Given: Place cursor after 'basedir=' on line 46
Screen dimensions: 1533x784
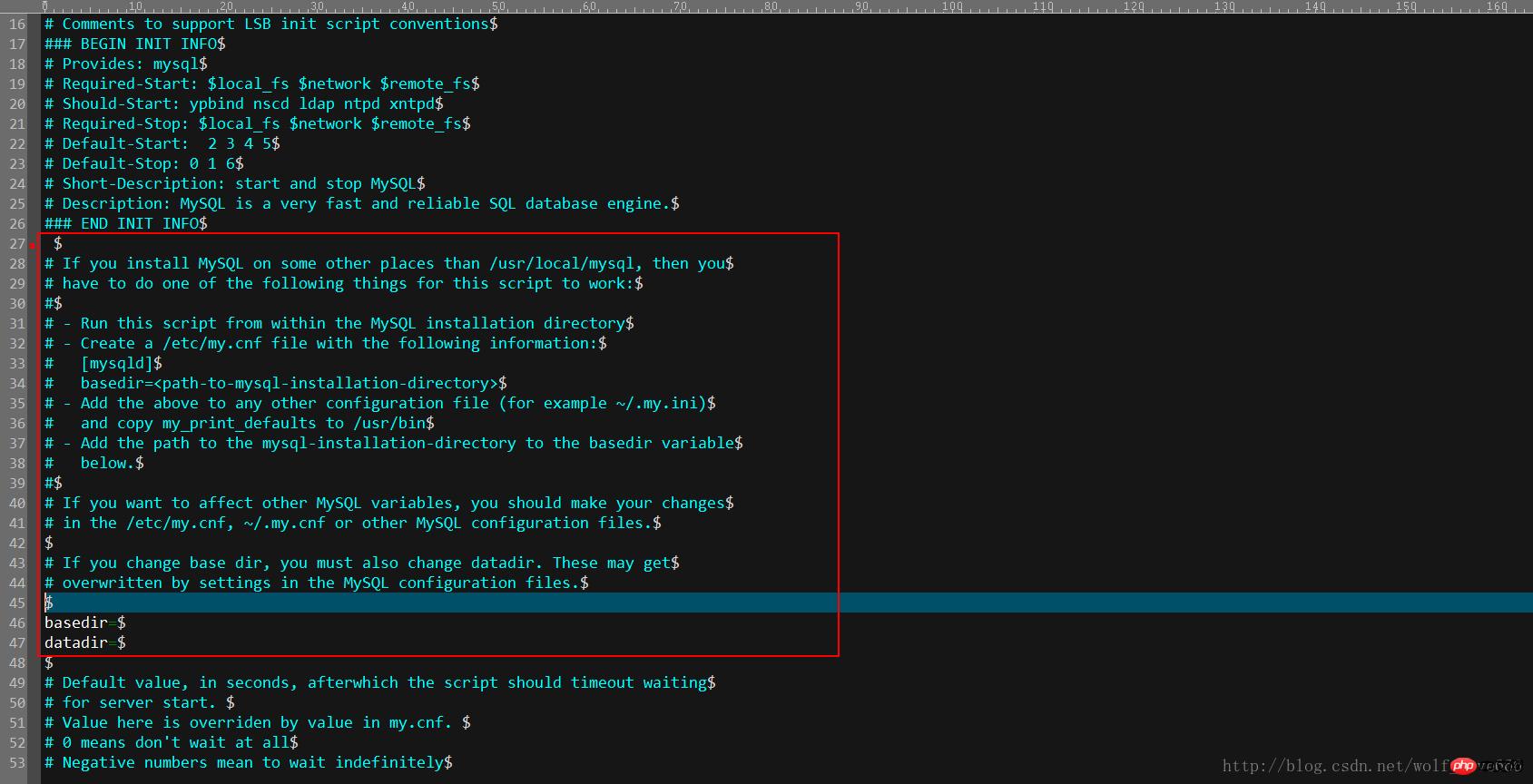Looking at the screenshot, I should [117, 622].
